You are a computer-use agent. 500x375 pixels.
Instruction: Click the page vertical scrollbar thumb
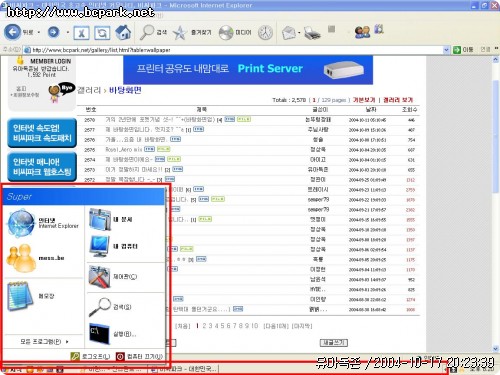click(x=495, y=137)
